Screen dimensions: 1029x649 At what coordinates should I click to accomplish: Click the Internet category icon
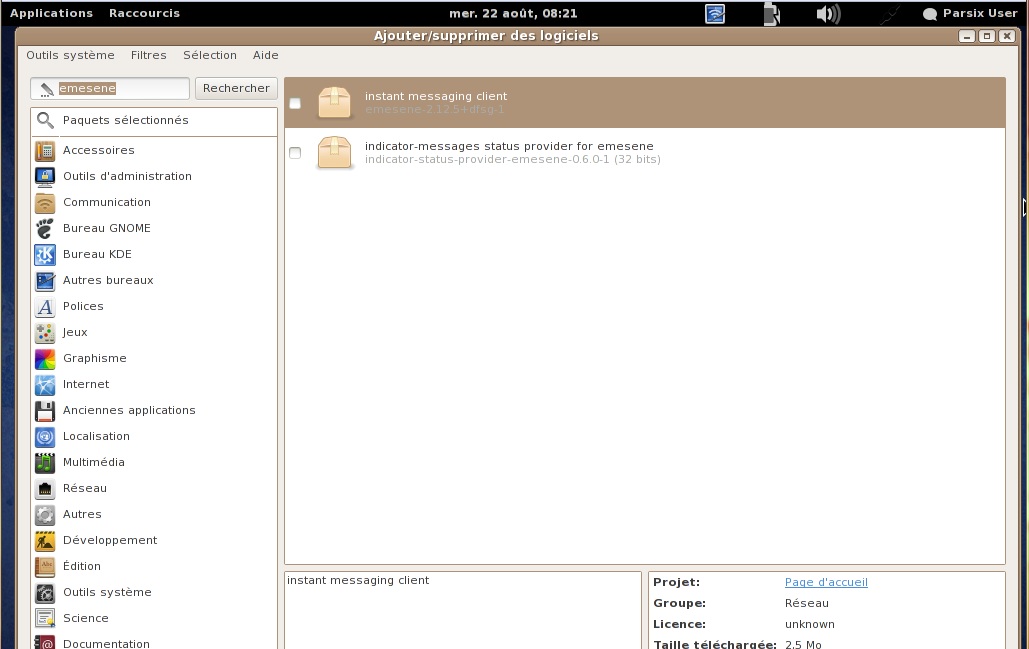[45, 385]
